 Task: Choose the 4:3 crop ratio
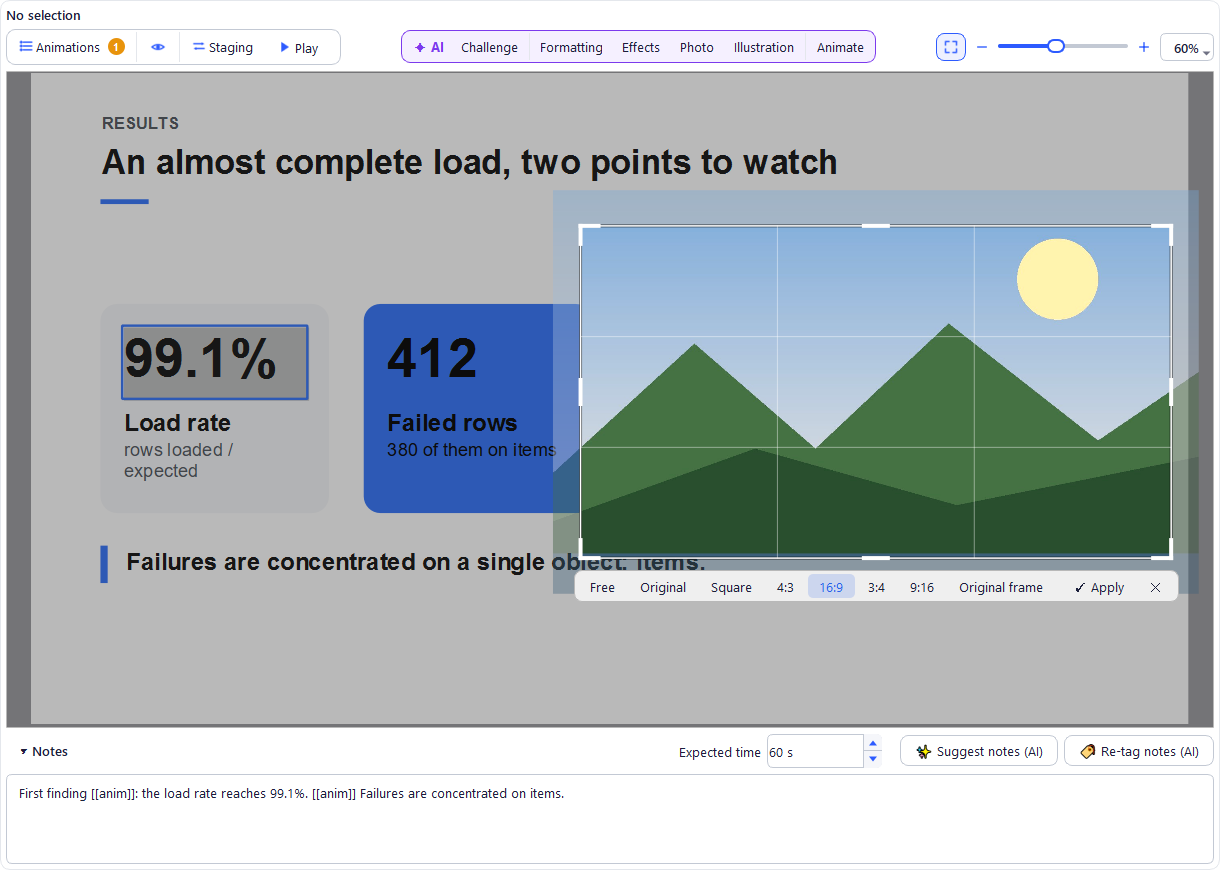[x=785, y=587]
